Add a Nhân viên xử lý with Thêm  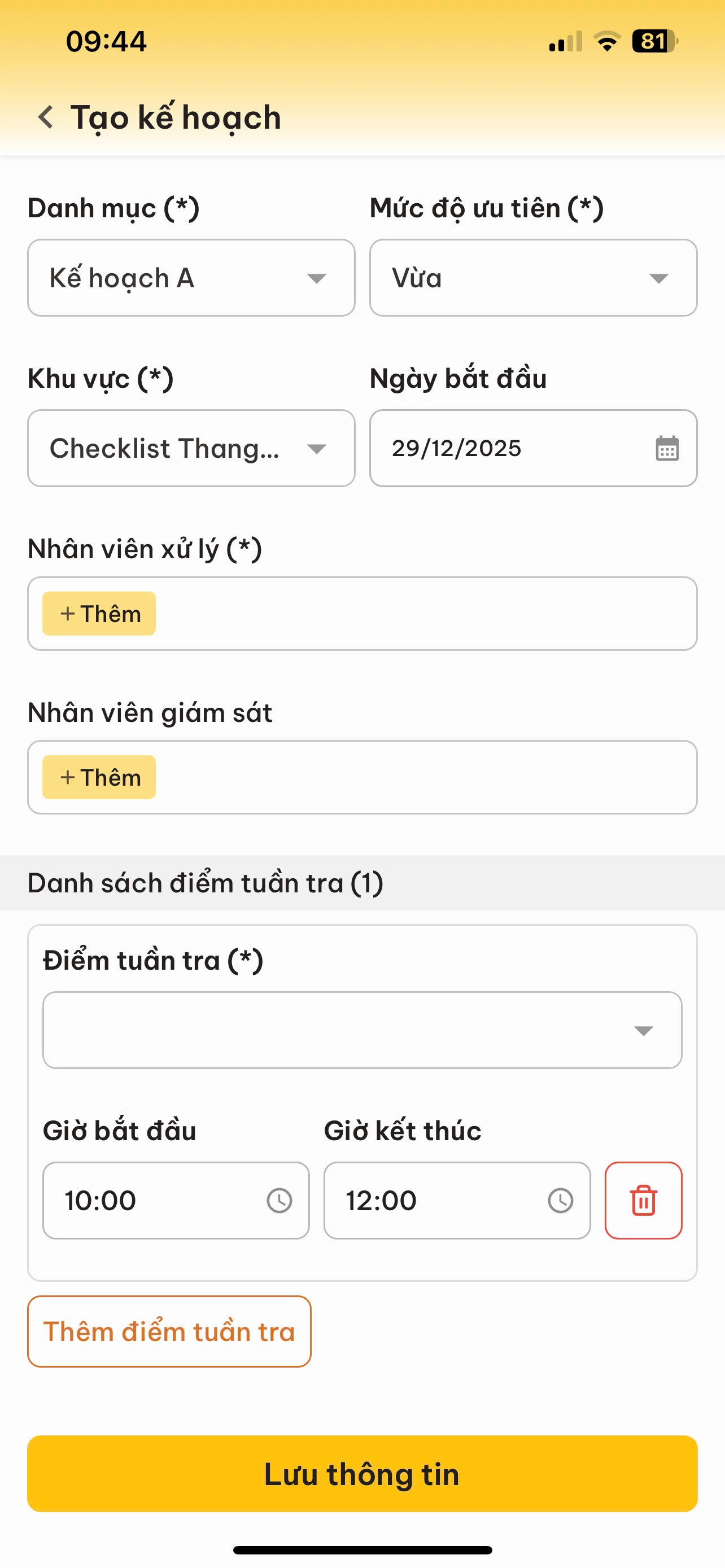99,614
